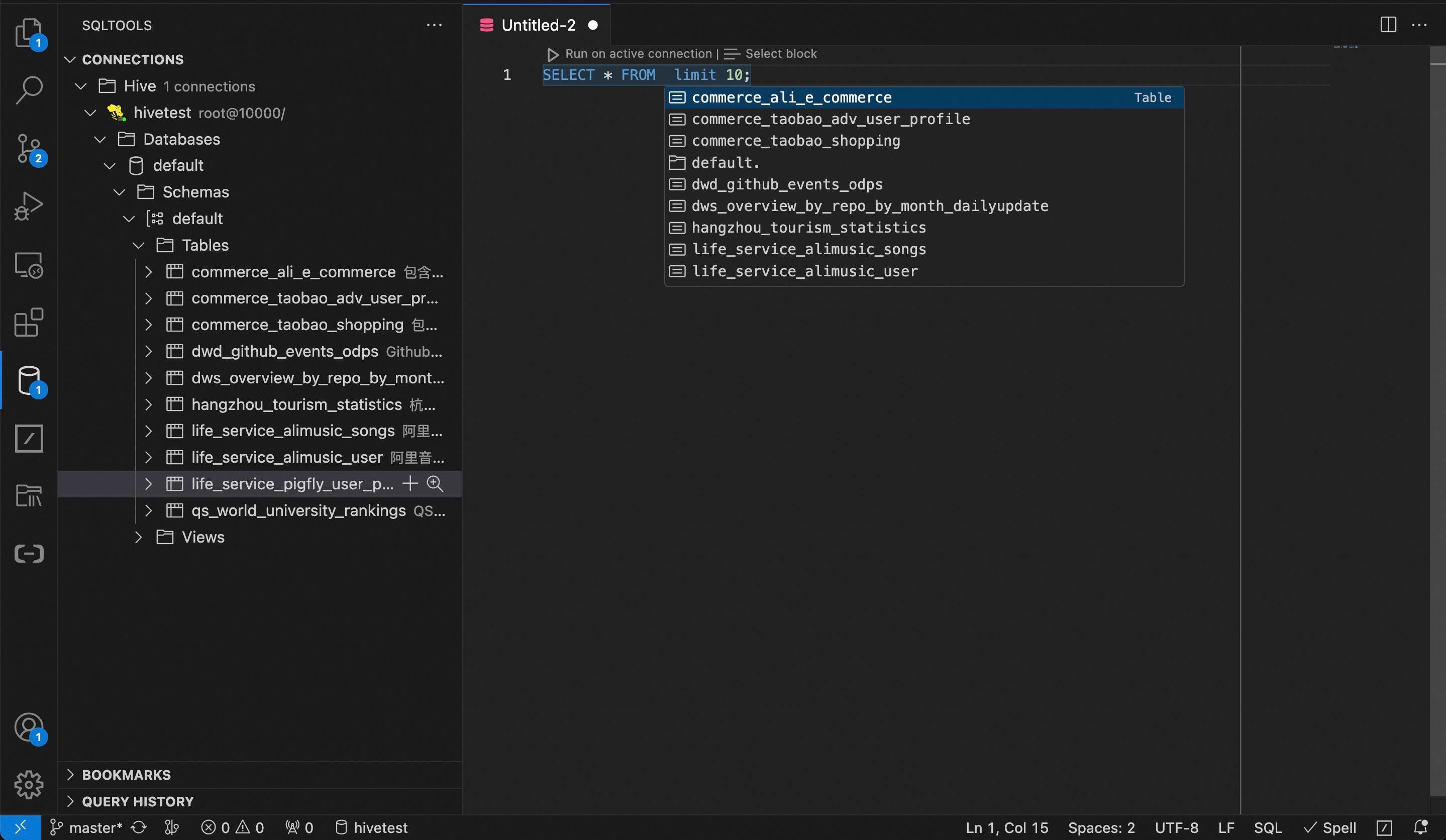Toggle Spell checker in status bar

[1329, 827]
